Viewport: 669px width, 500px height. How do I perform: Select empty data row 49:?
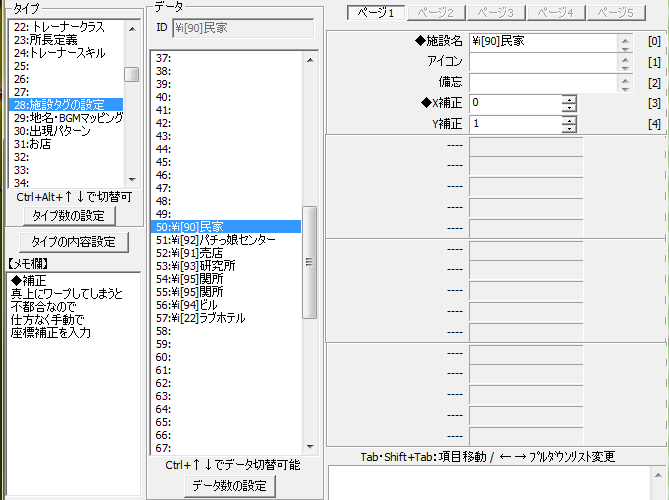[226, 214]
